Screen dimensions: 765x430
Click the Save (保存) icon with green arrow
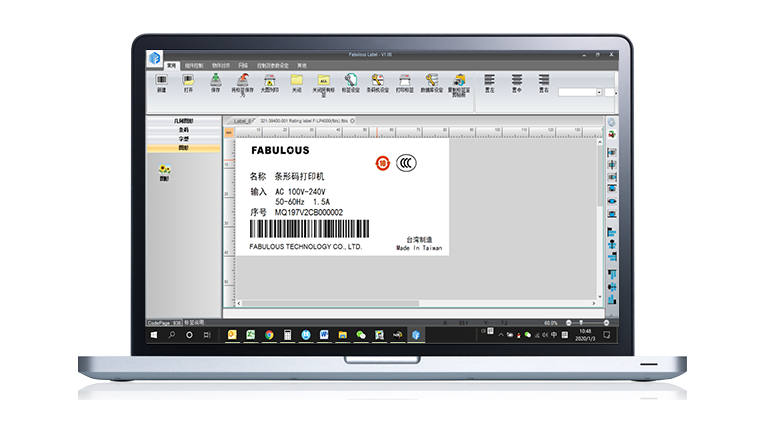[x=215, y=80]
